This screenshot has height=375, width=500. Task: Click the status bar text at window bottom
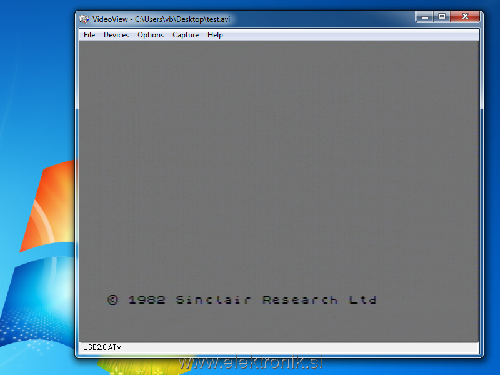coord(102,347)
